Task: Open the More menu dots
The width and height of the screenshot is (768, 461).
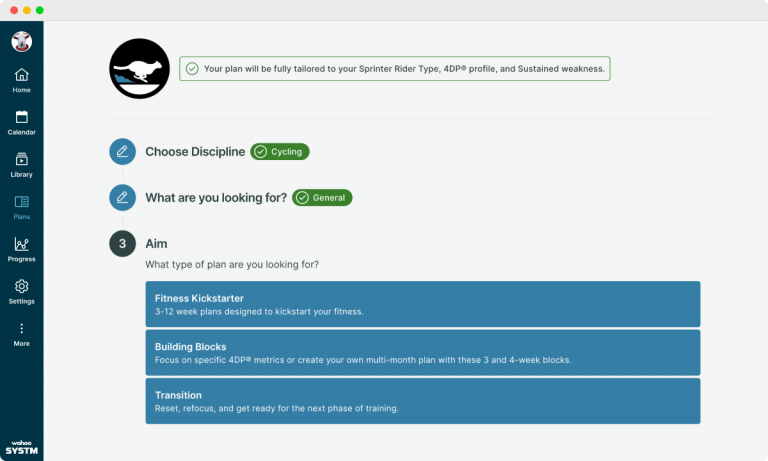Action: (22, 334)
